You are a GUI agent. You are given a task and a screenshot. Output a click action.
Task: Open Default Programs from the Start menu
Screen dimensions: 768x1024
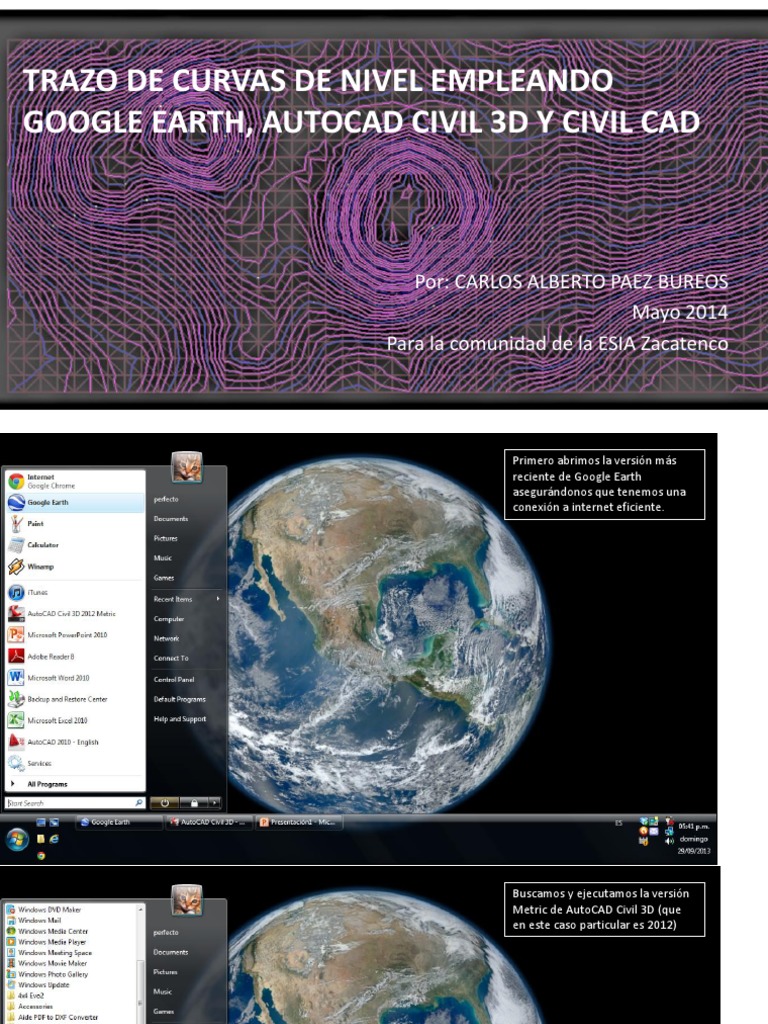click(180, 699)
